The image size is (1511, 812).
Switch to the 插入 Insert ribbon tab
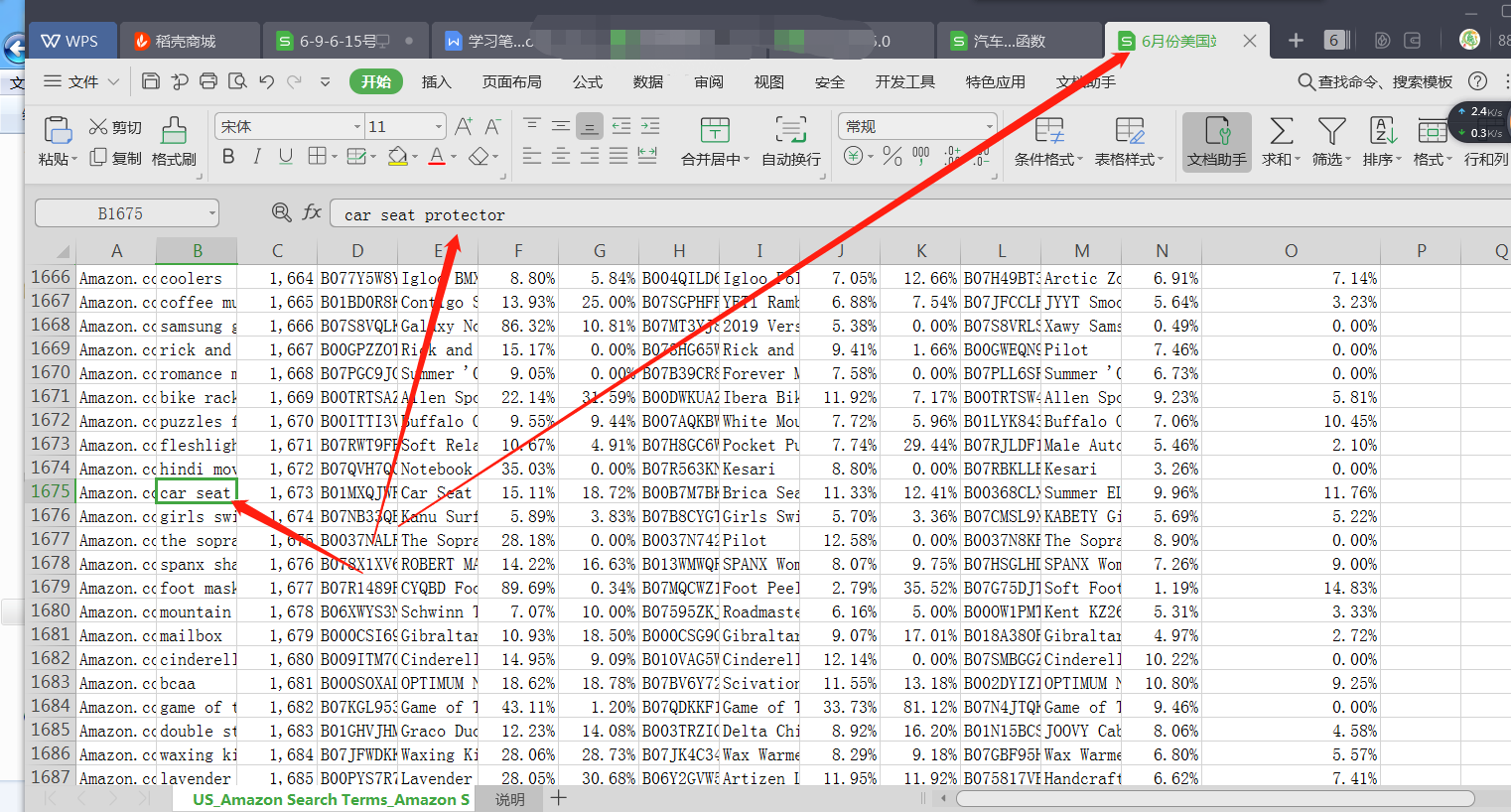click(x=437, y=81)
